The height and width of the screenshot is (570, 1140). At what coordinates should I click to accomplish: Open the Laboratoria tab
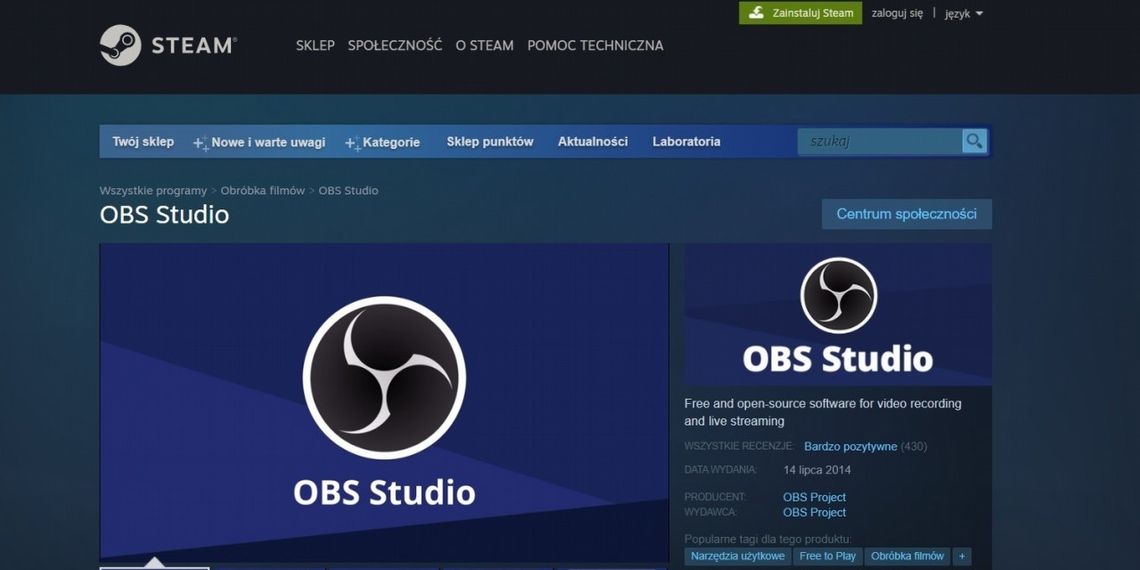(x=686, y=142)
